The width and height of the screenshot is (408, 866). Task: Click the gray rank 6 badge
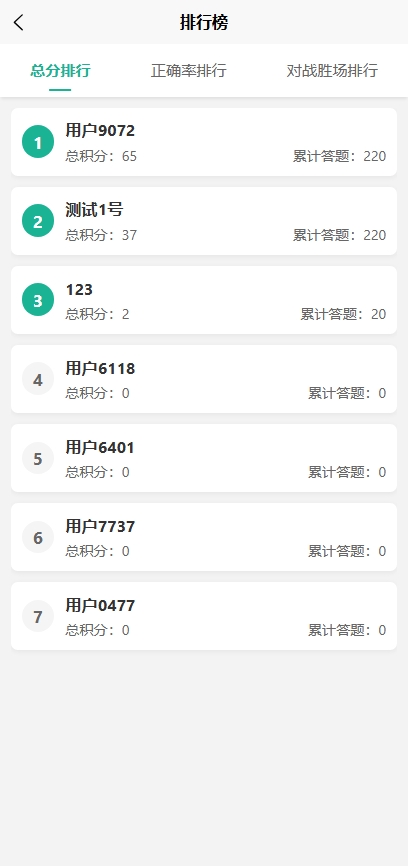pos(38,537)
